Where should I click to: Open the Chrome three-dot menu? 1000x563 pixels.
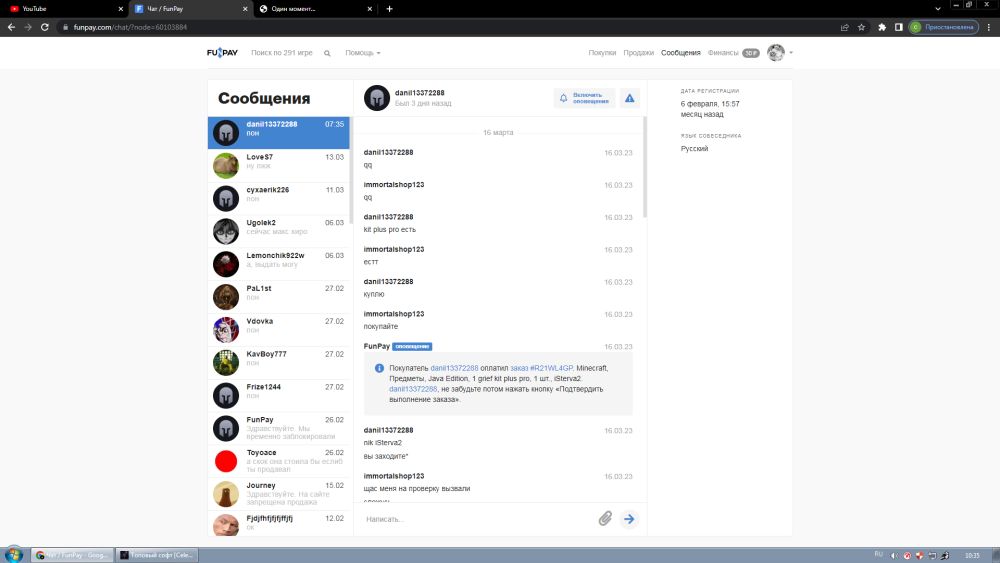point(989,27)
